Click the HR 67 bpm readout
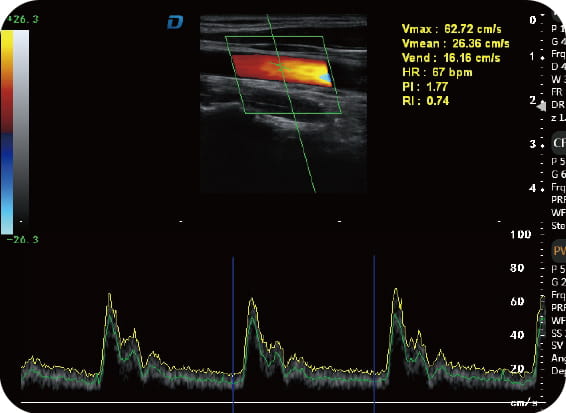Screen dimensions: 566x413 pyautogui.click(x=437, y=72)
